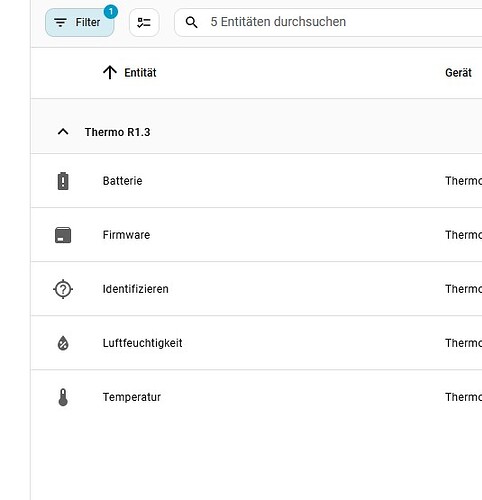This screenshot has width=482, height=500.
Task: Open the Firmware entity row
Action: tap(256, 235)
